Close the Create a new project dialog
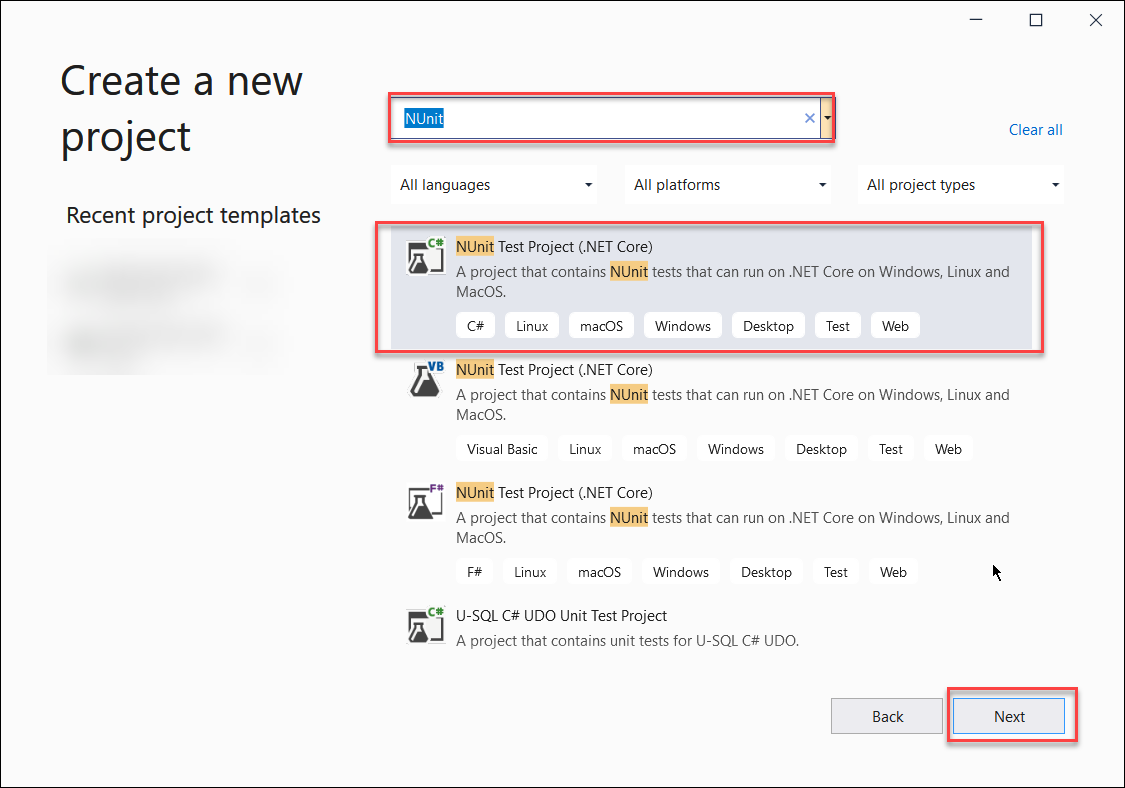1125x788 pixels. tap(1096, 20)
